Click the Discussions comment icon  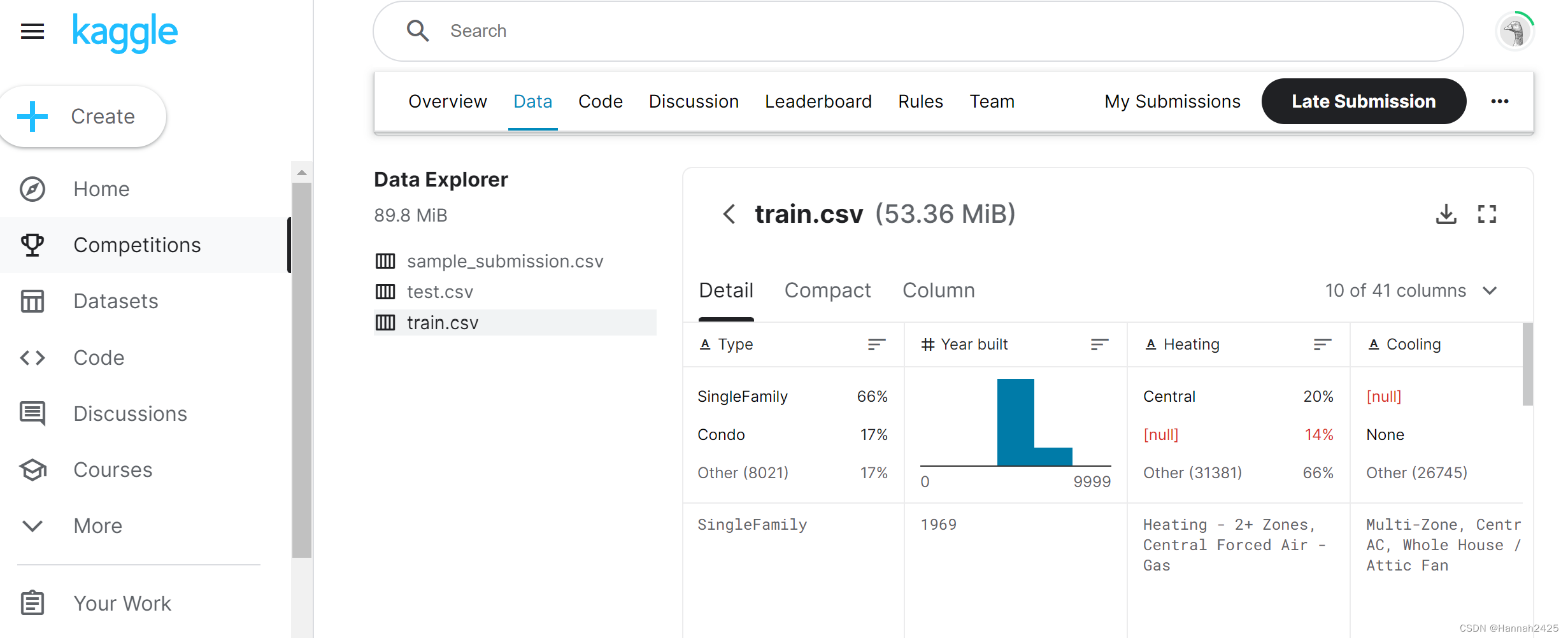pyautogui.click(x=32, y=414)
